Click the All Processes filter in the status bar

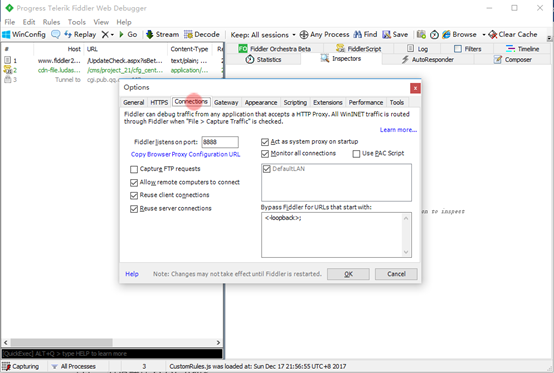click(73, 366)
